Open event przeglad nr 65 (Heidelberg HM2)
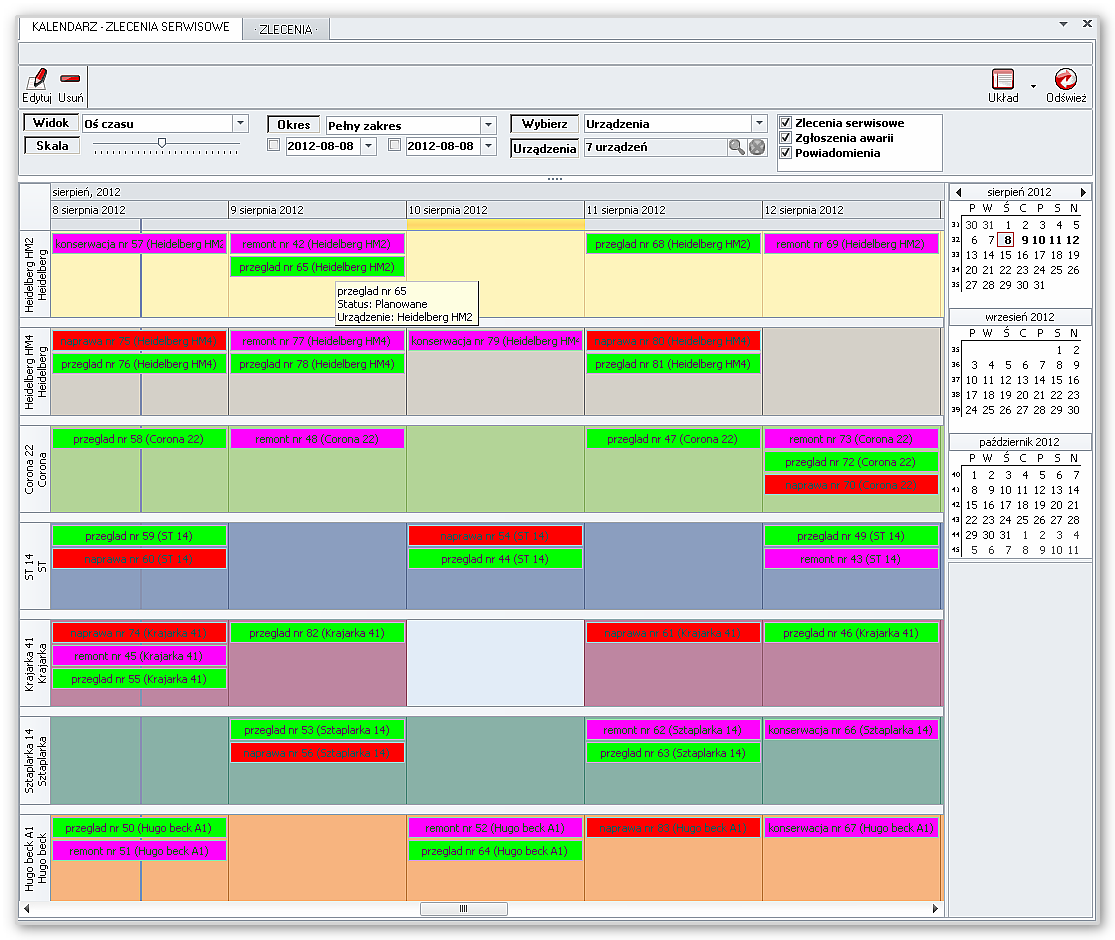 tap(318, 267)
